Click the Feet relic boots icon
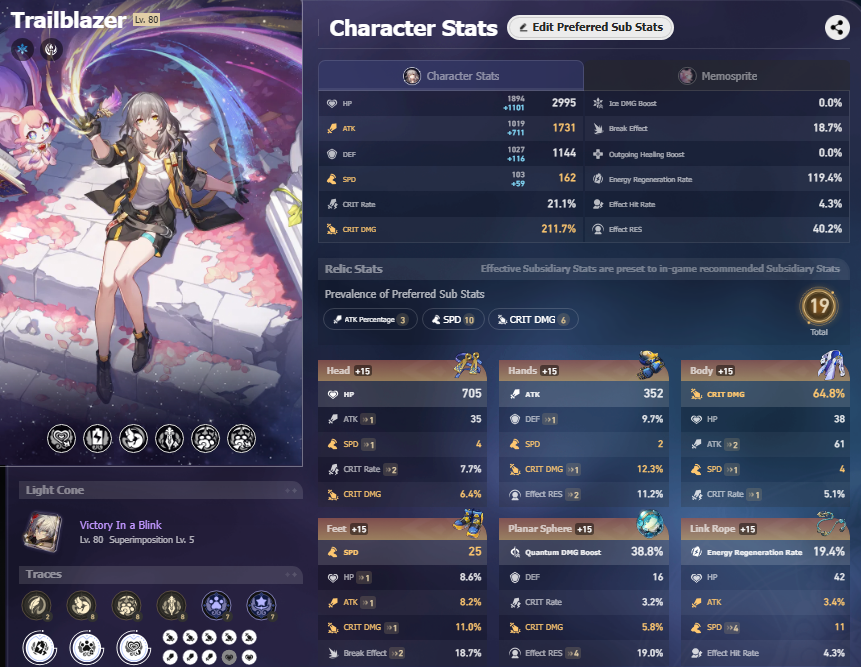Image resolution: width=861 pixels, height=667 pixels. pyautogui.click(x=468, y=523)
